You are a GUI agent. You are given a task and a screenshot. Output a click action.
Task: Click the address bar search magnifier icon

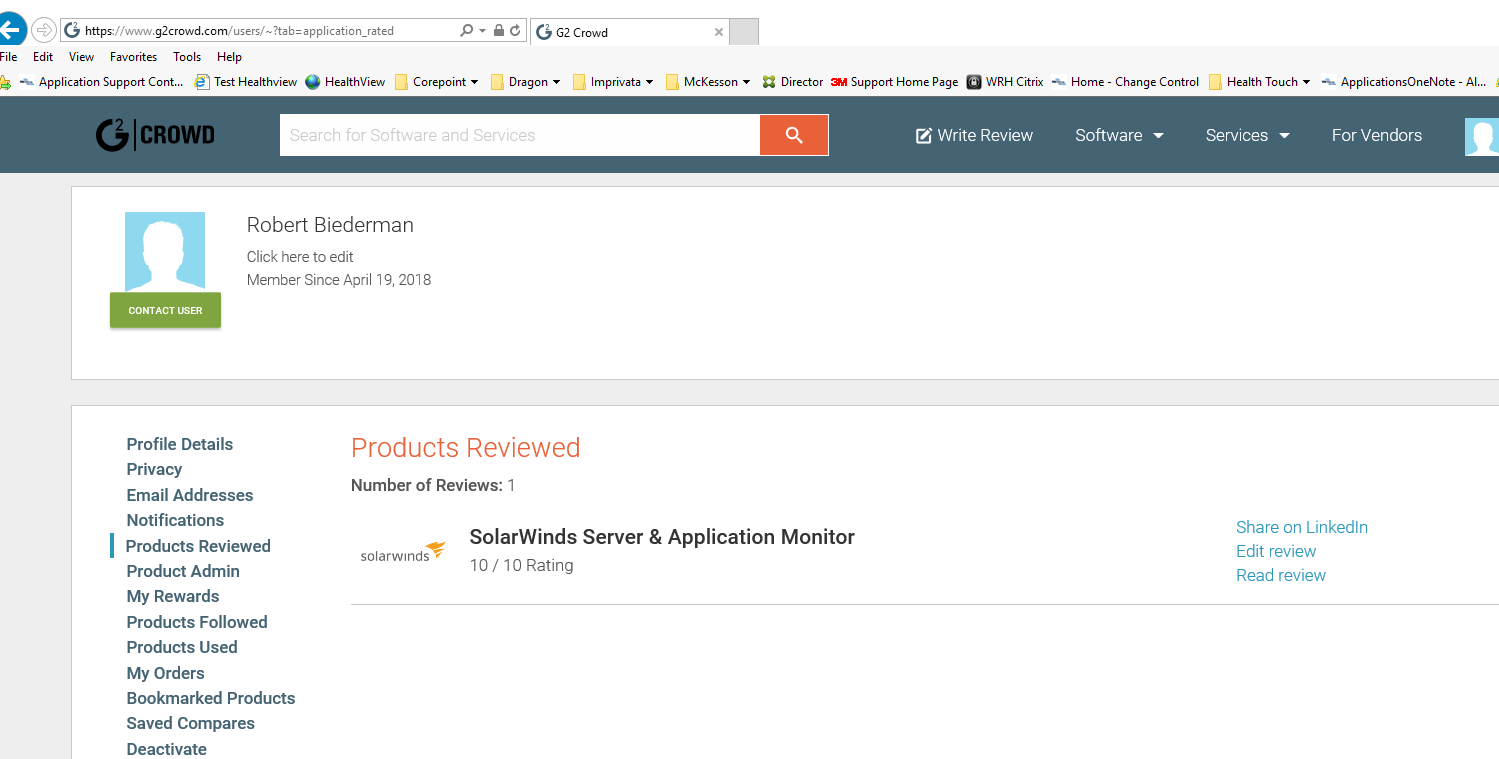tap(466, 31)
